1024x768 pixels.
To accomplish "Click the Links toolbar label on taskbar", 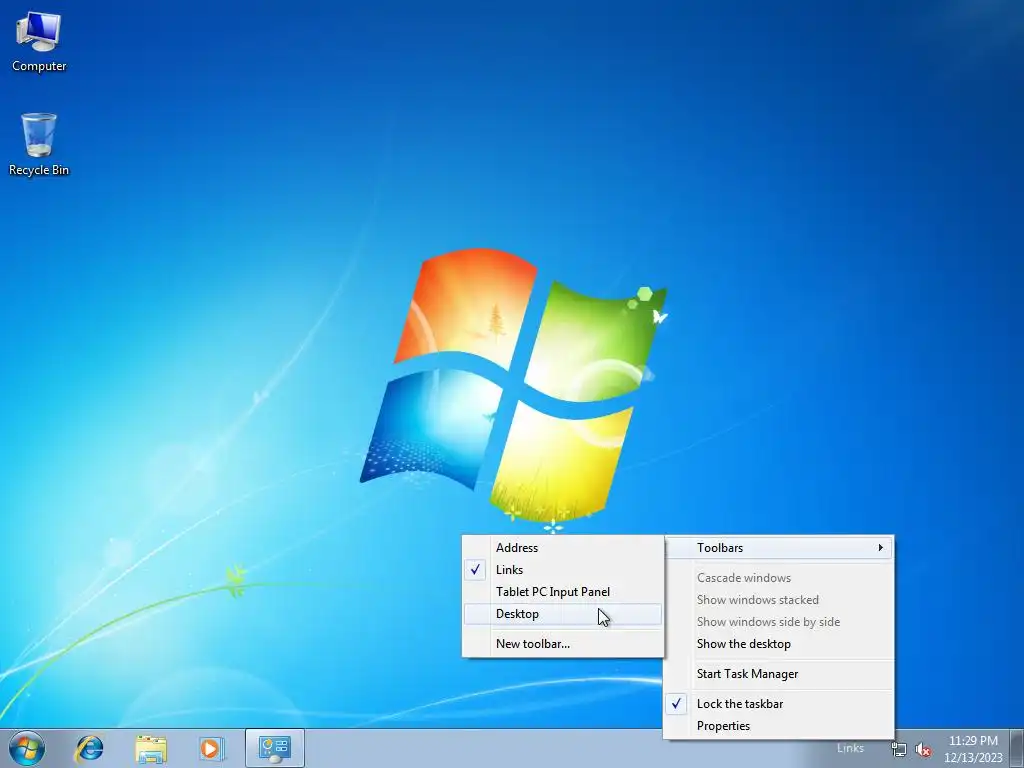I will (x=850, y=748).
